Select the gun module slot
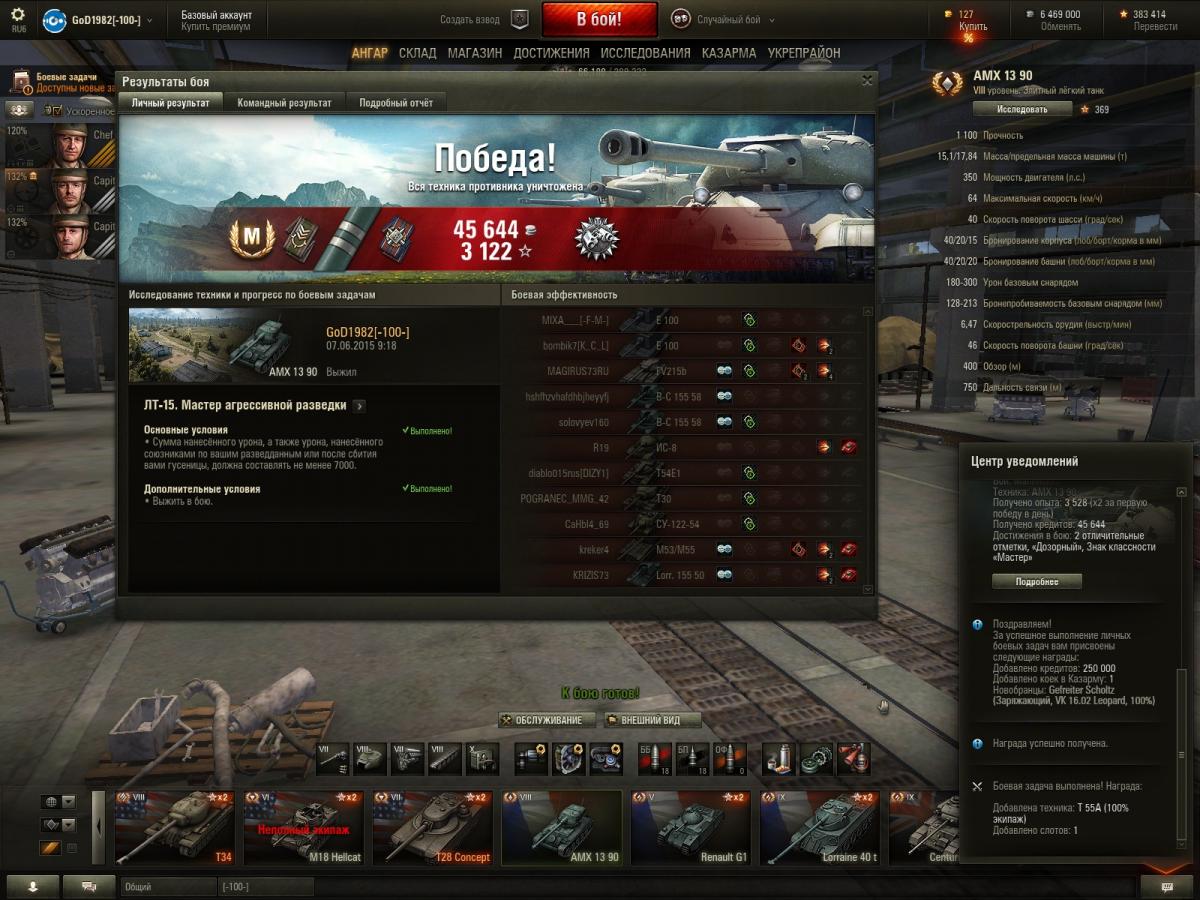Viewport: 1200px width, 900px height. (x=332, y=759)
